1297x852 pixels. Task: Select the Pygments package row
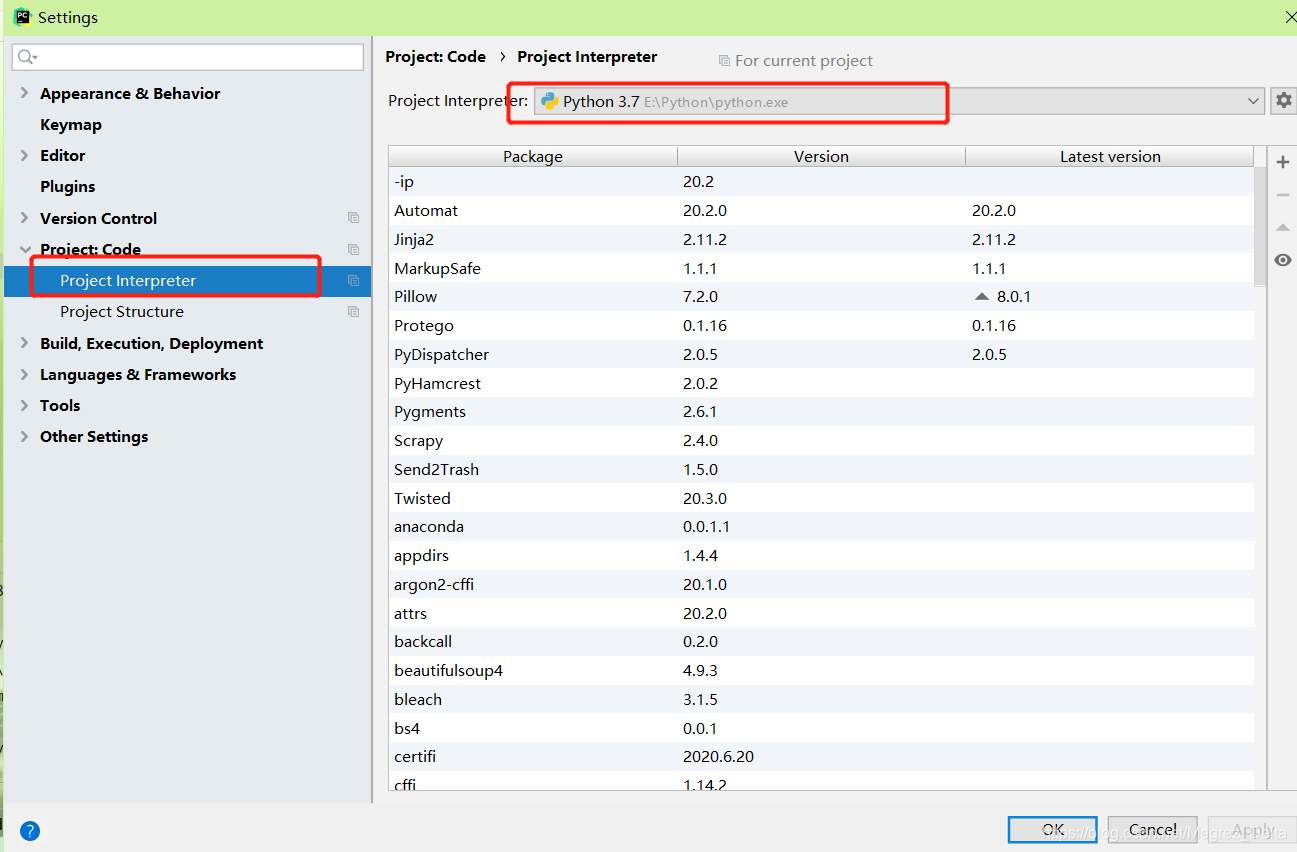(x=821, y=412)
